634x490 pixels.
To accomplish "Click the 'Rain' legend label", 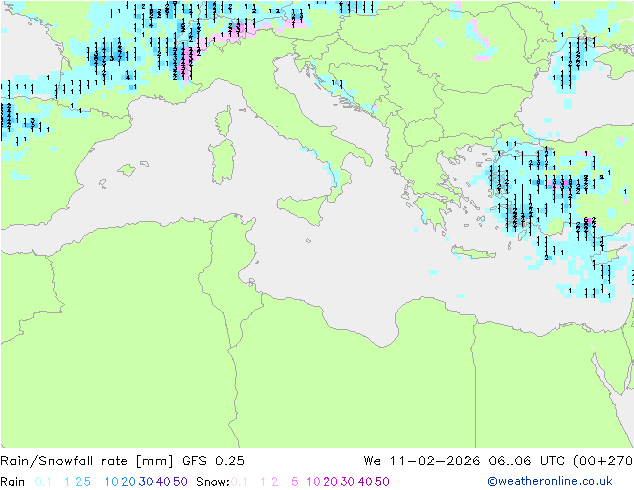I will point(13,482).
